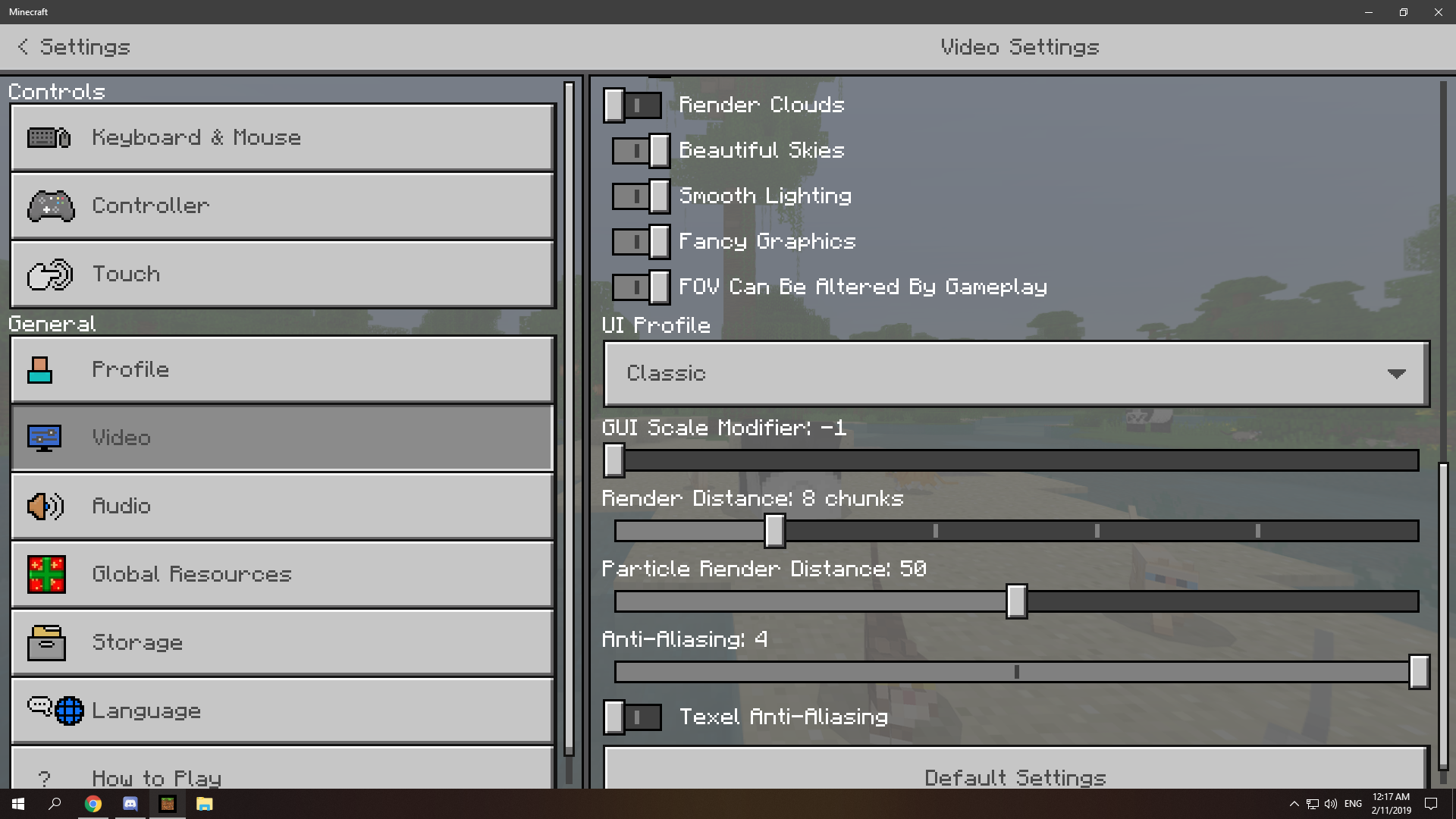Select the Video settings tab
The width and height of the screenshot is (1456, 819).
pos(282,438)
